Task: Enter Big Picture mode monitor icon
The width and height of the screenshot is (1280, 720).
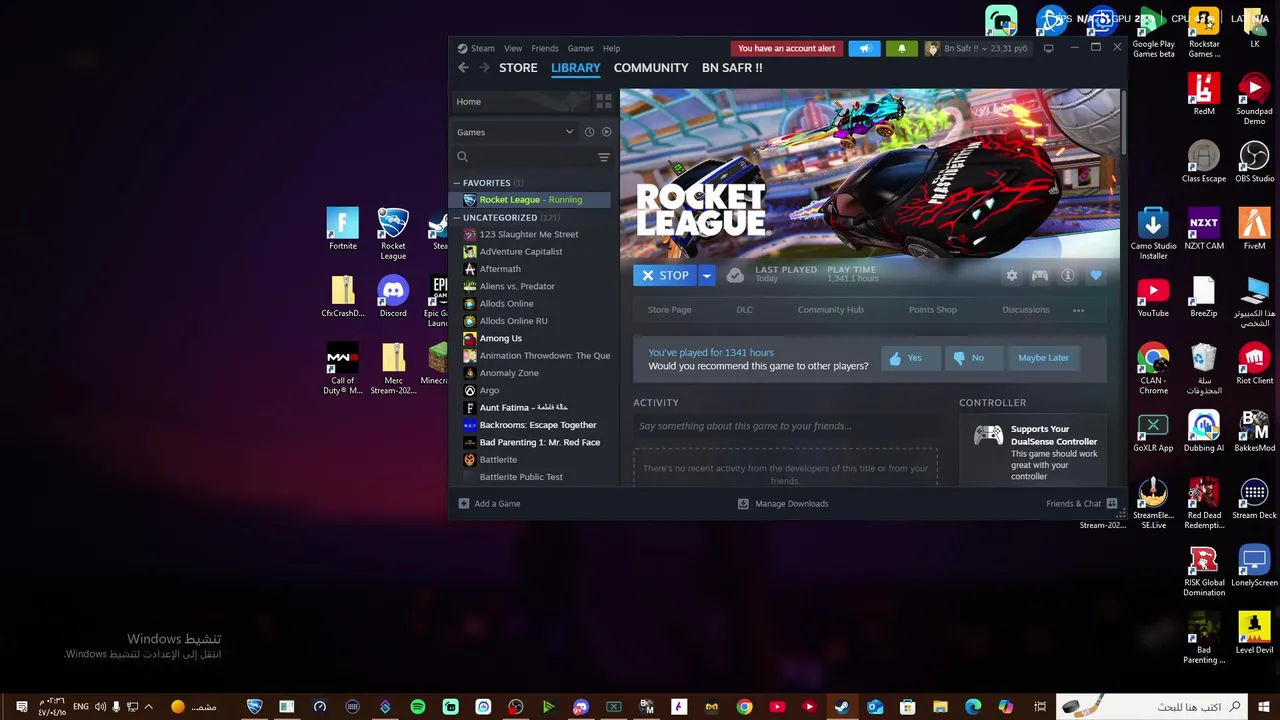Action: point(1048,48)
